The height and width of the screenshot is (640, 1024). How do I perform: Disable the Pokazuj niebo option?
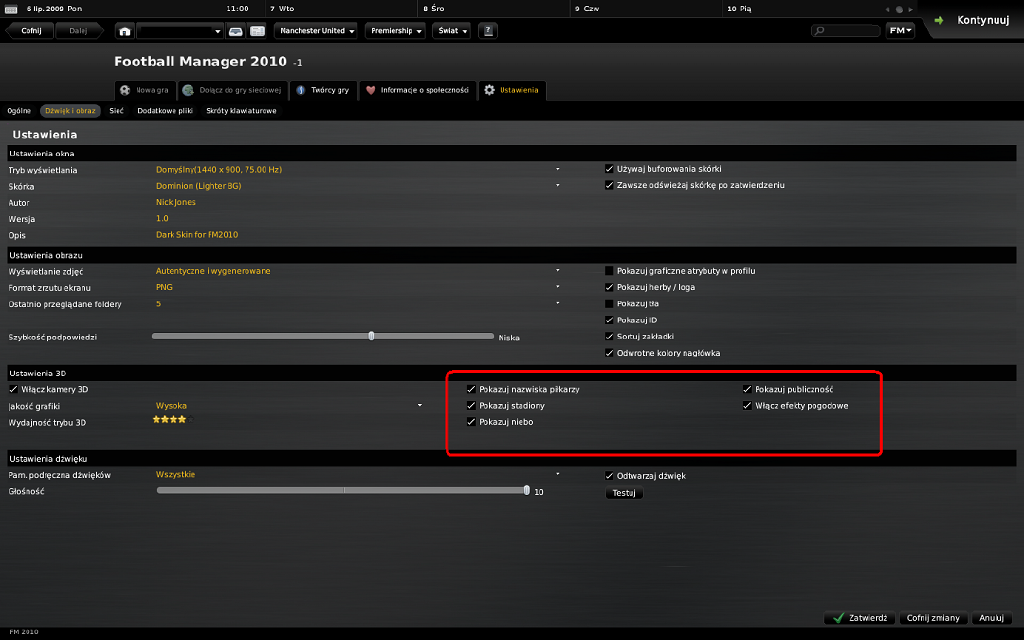click(472, 422)
